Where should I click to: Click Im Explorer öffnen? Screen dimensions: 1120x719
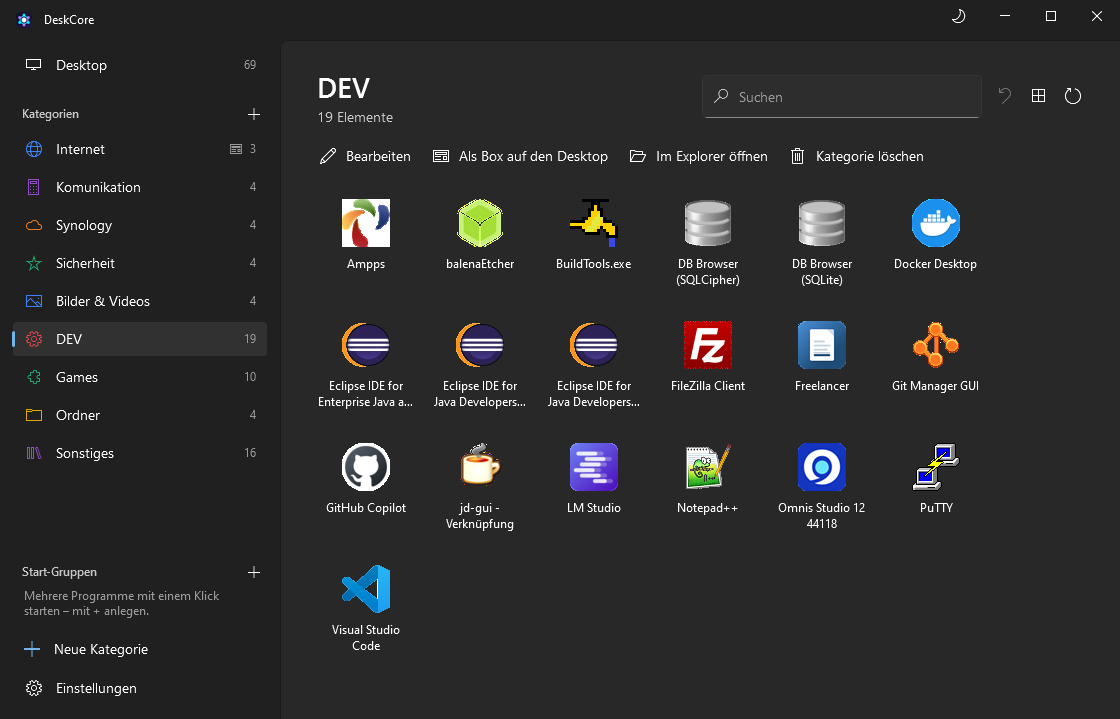pyautogui.click(x=699, y=156)
